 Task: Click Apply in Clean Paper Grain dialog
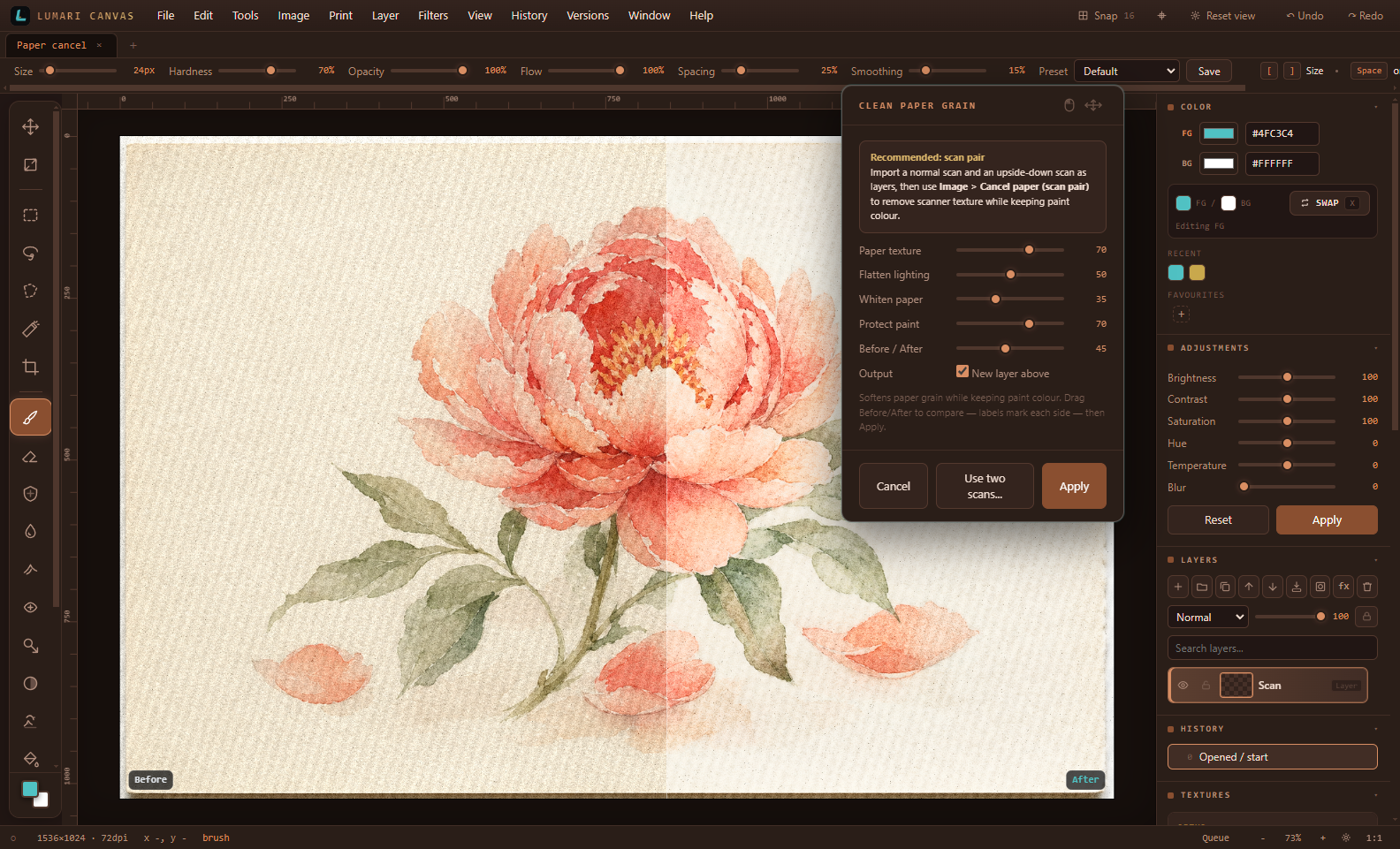tap(1074, 486)
